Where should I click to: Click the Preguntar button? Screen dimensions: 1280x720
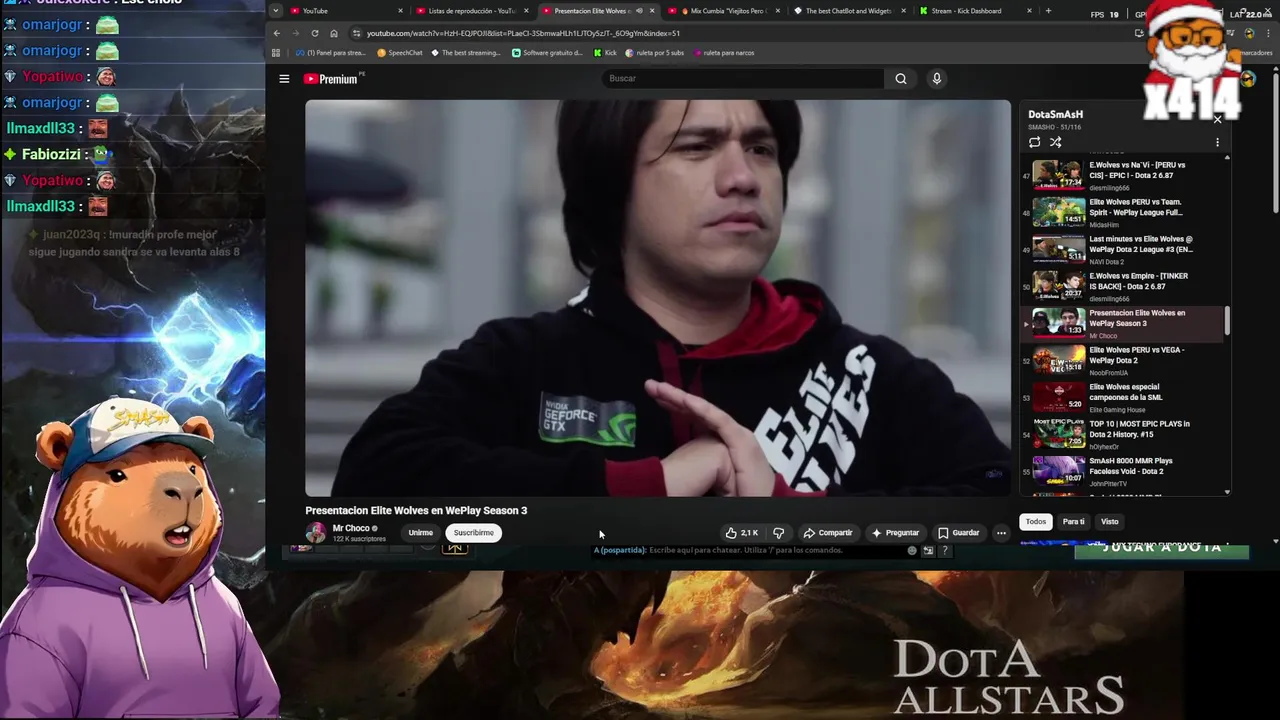click(x=895, y=533)
